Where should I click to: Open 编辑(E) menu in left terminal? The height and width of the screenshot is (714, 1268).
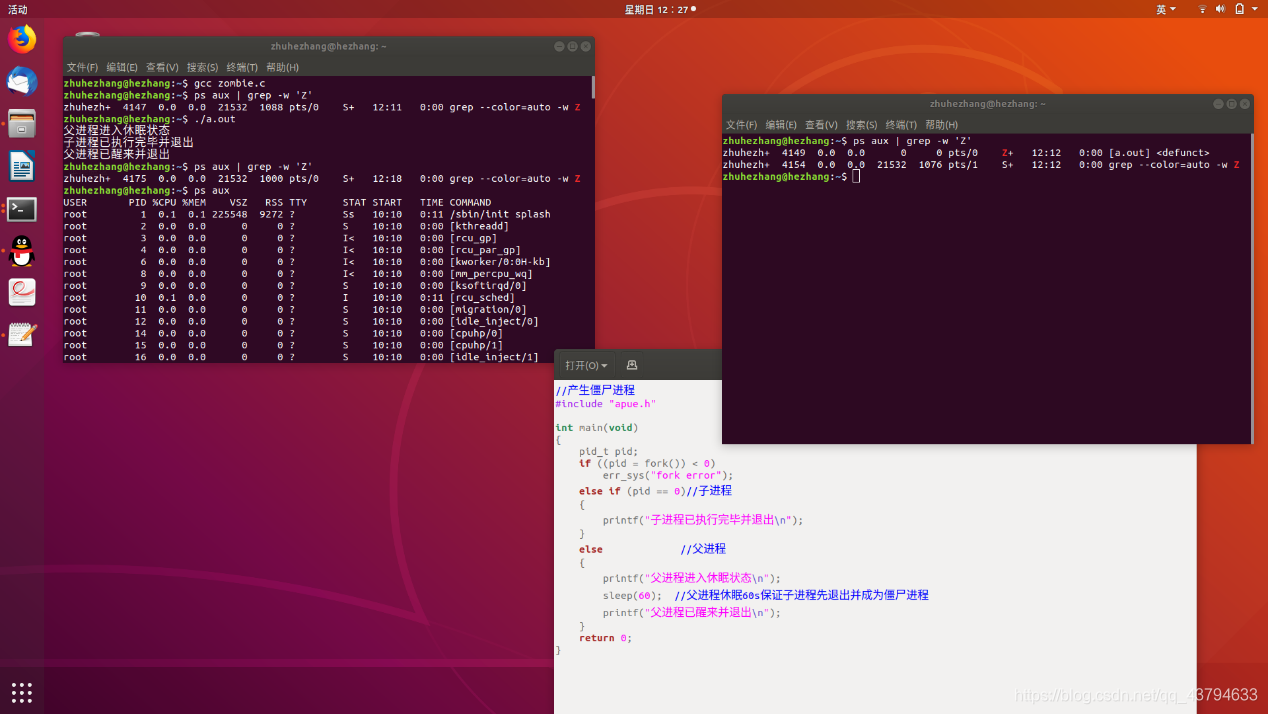[122, 67]
